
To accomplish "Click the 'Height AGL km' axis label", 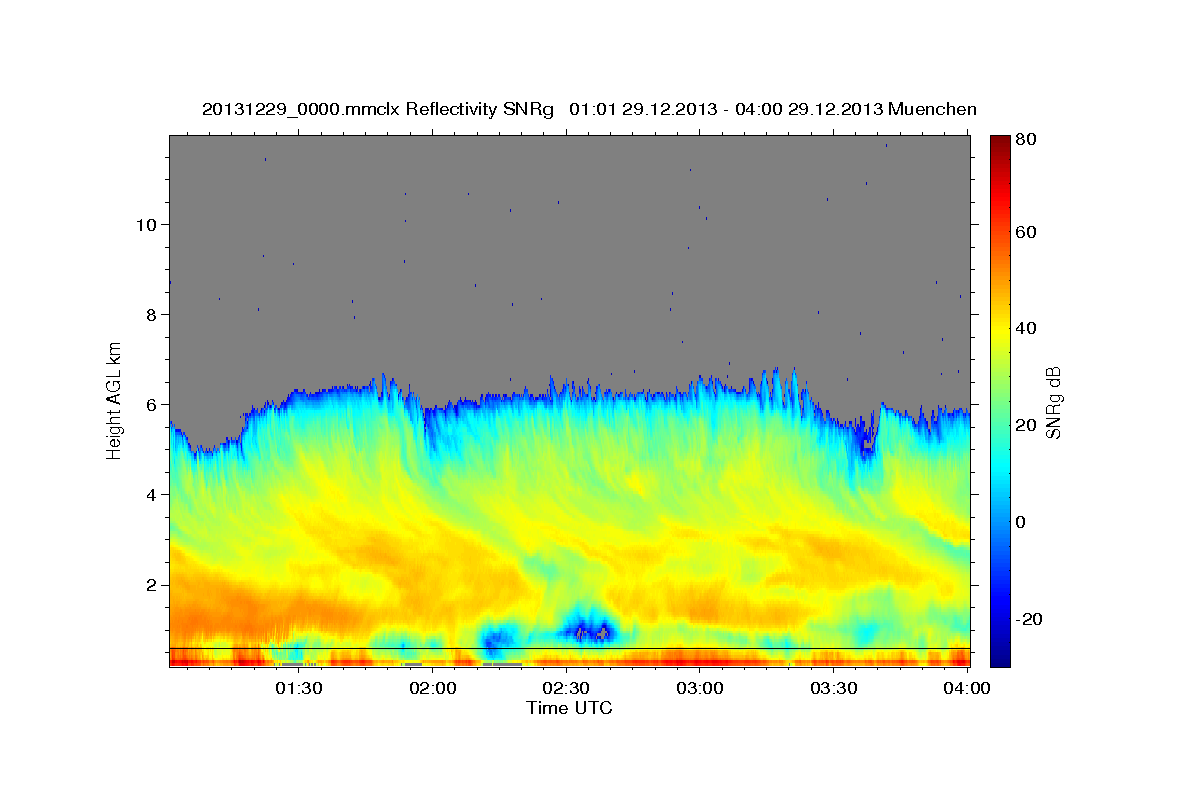I will click(x=114, y=400).
